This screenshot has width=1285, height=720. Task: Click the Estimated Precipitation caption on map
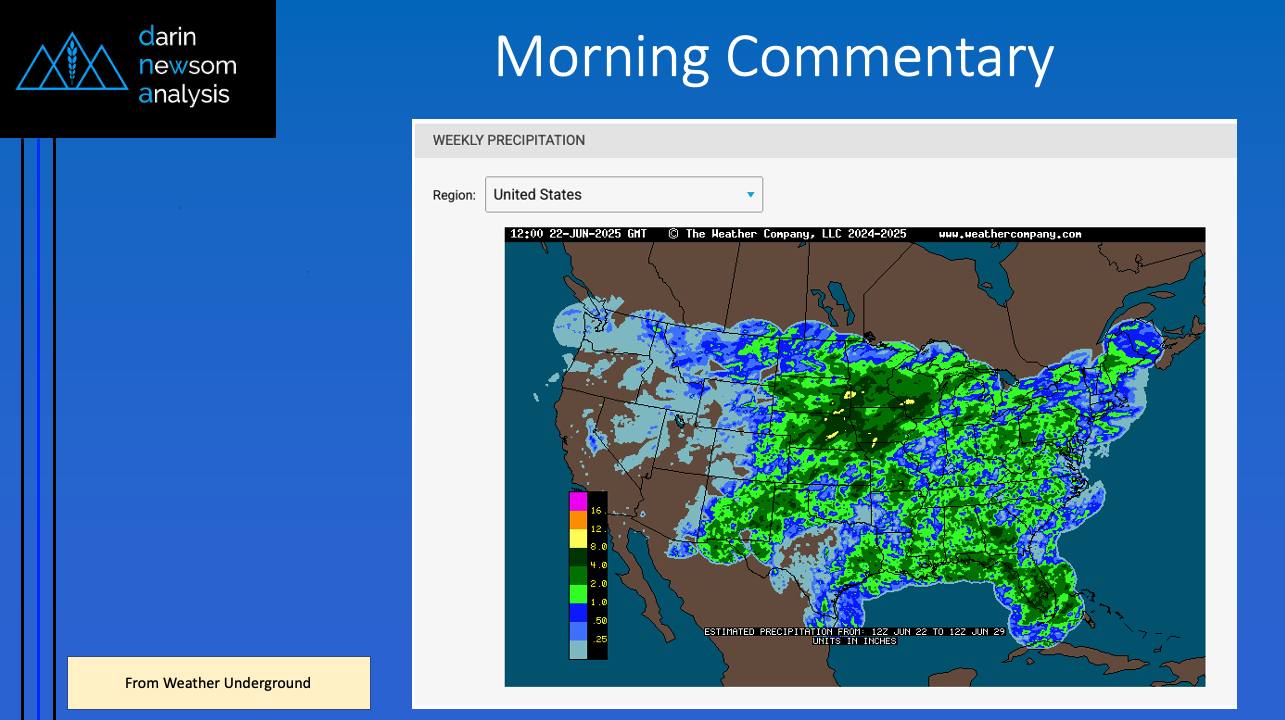854,632
